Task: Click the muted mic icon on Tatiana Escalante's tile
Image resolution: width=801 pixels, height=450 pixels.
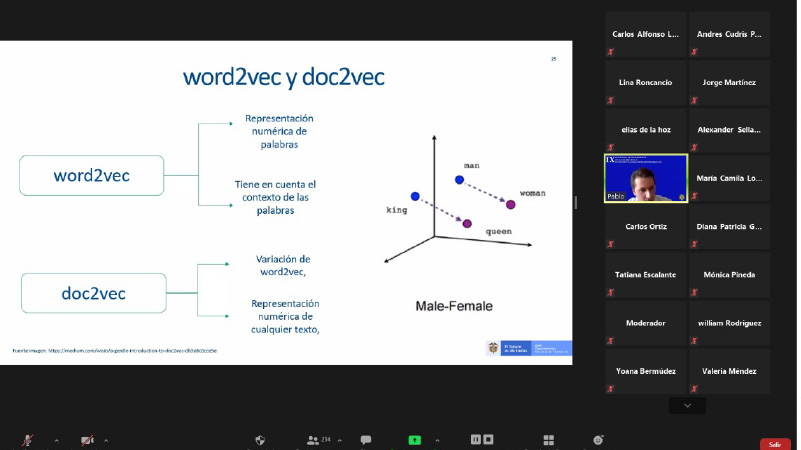Action: pyautogui.click(x=610, y=293)
